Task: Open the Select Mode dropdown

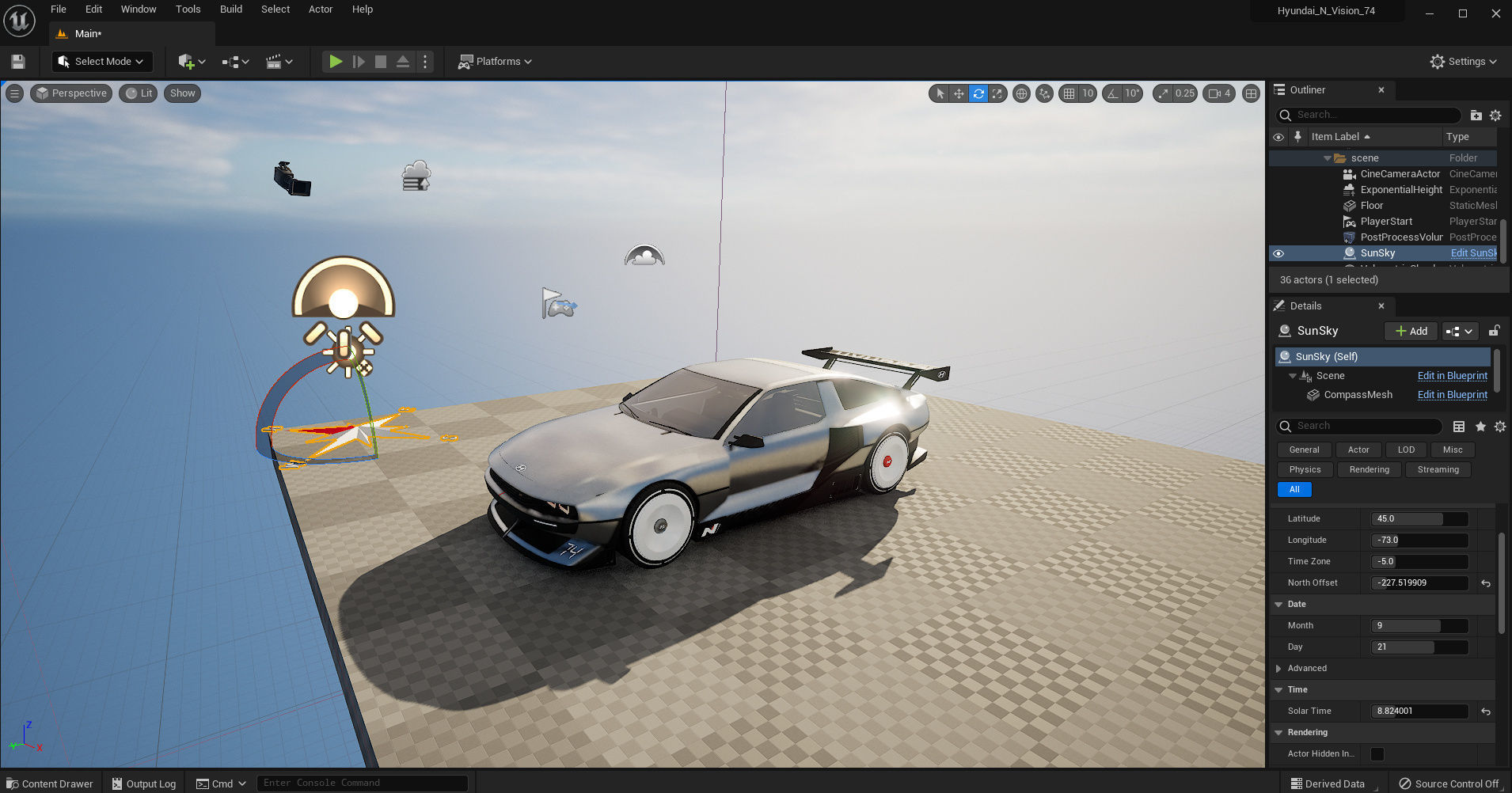Action: coord(101,62)
